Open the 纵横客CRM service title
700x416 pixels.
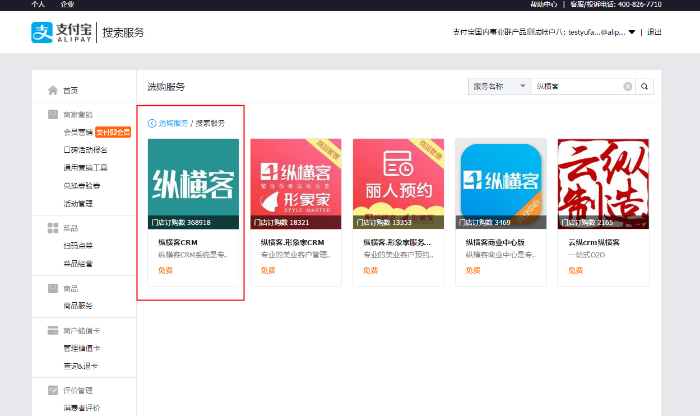(x=178, y=242)
